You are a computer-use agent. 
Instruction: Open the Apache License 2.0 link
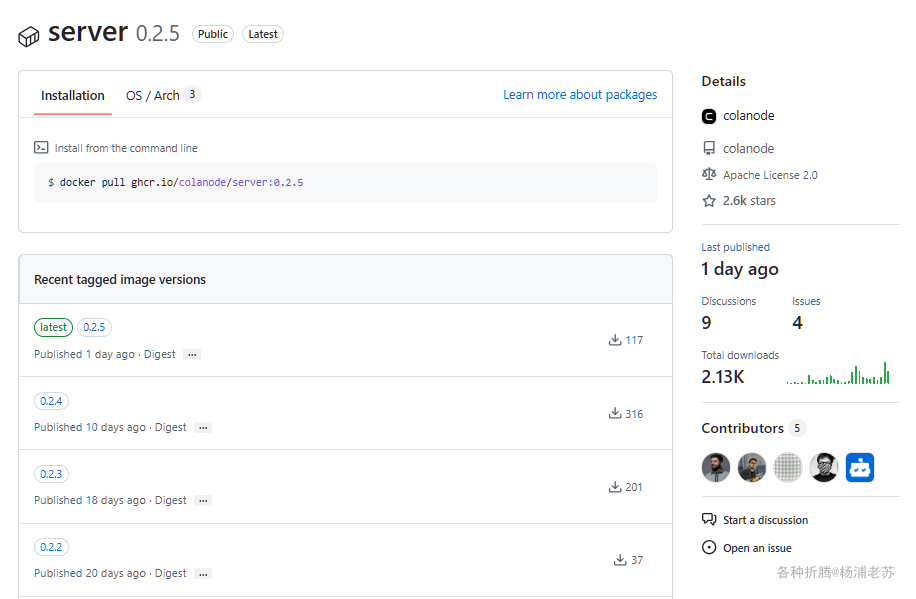770,175
